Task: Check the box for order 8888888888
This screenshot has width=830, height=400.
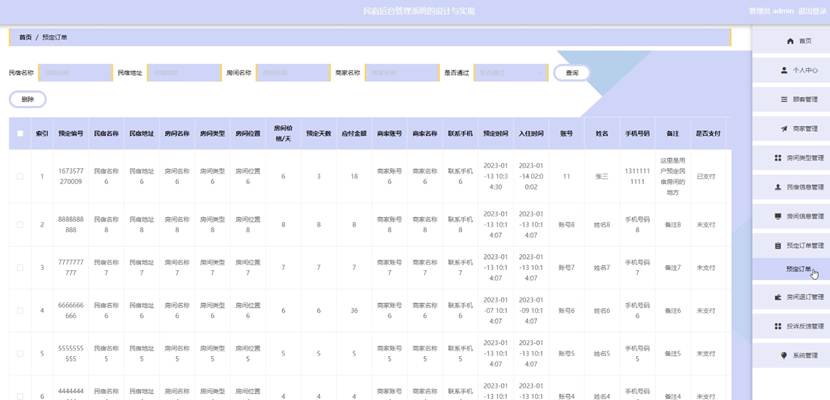Action: click(20, 224)
